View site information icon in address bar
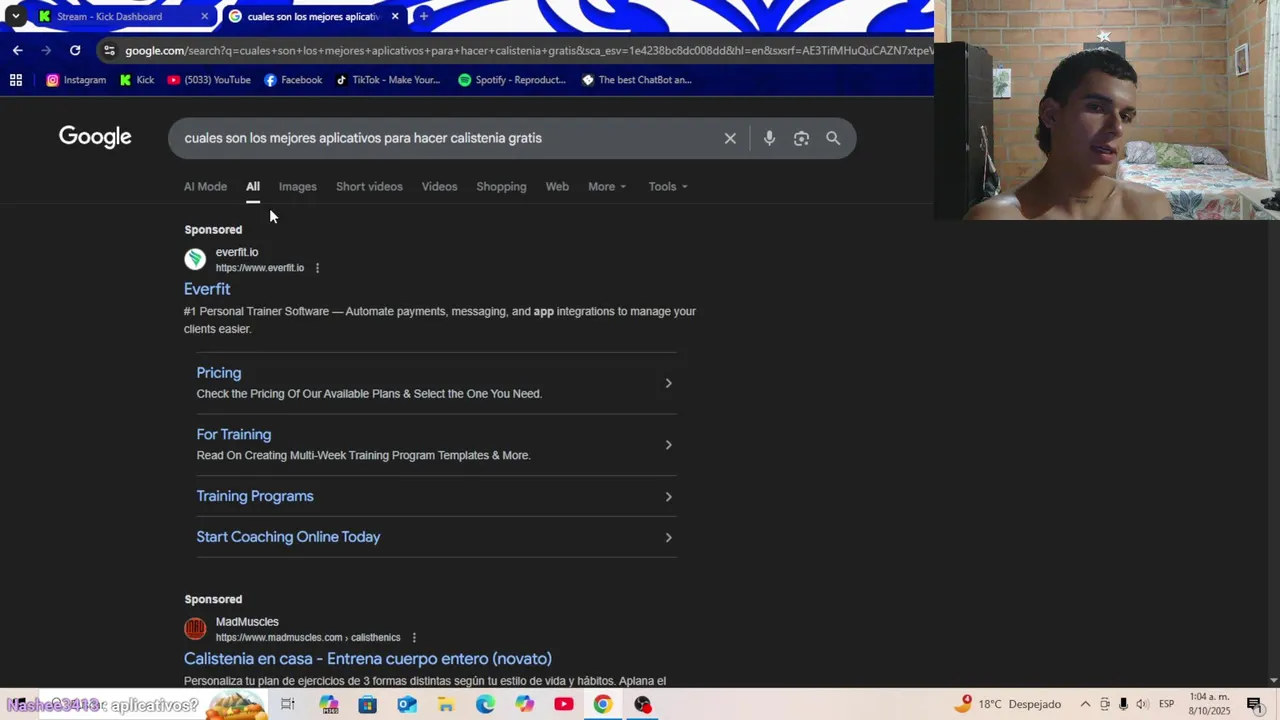The height and width of the screenshot is (720, 1280). click(x=109, y=50)
